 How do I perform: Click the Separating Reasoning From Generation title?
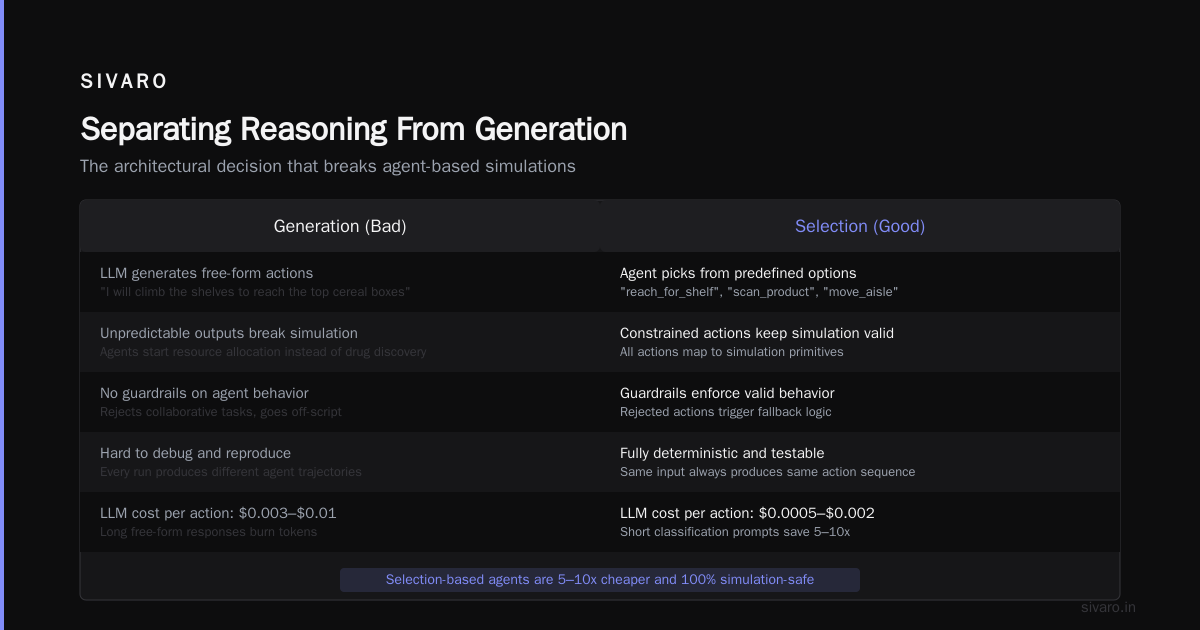click(354, 129)
